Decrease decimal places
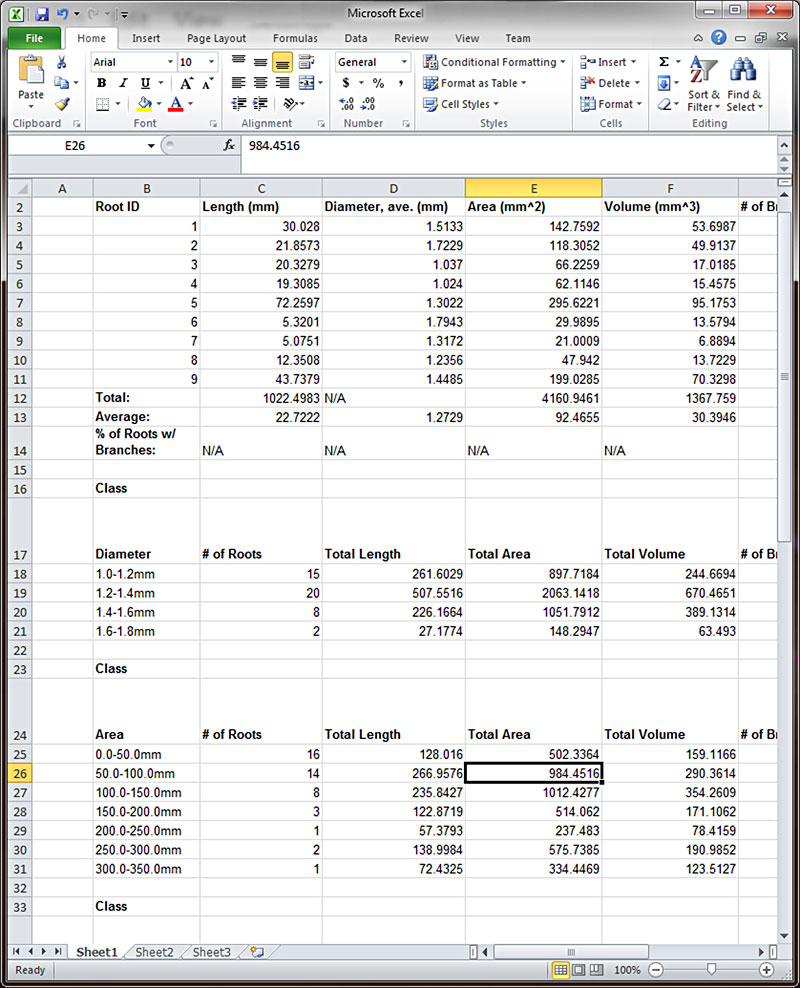Viewport: 800px width, 988px height. point(369,103)
